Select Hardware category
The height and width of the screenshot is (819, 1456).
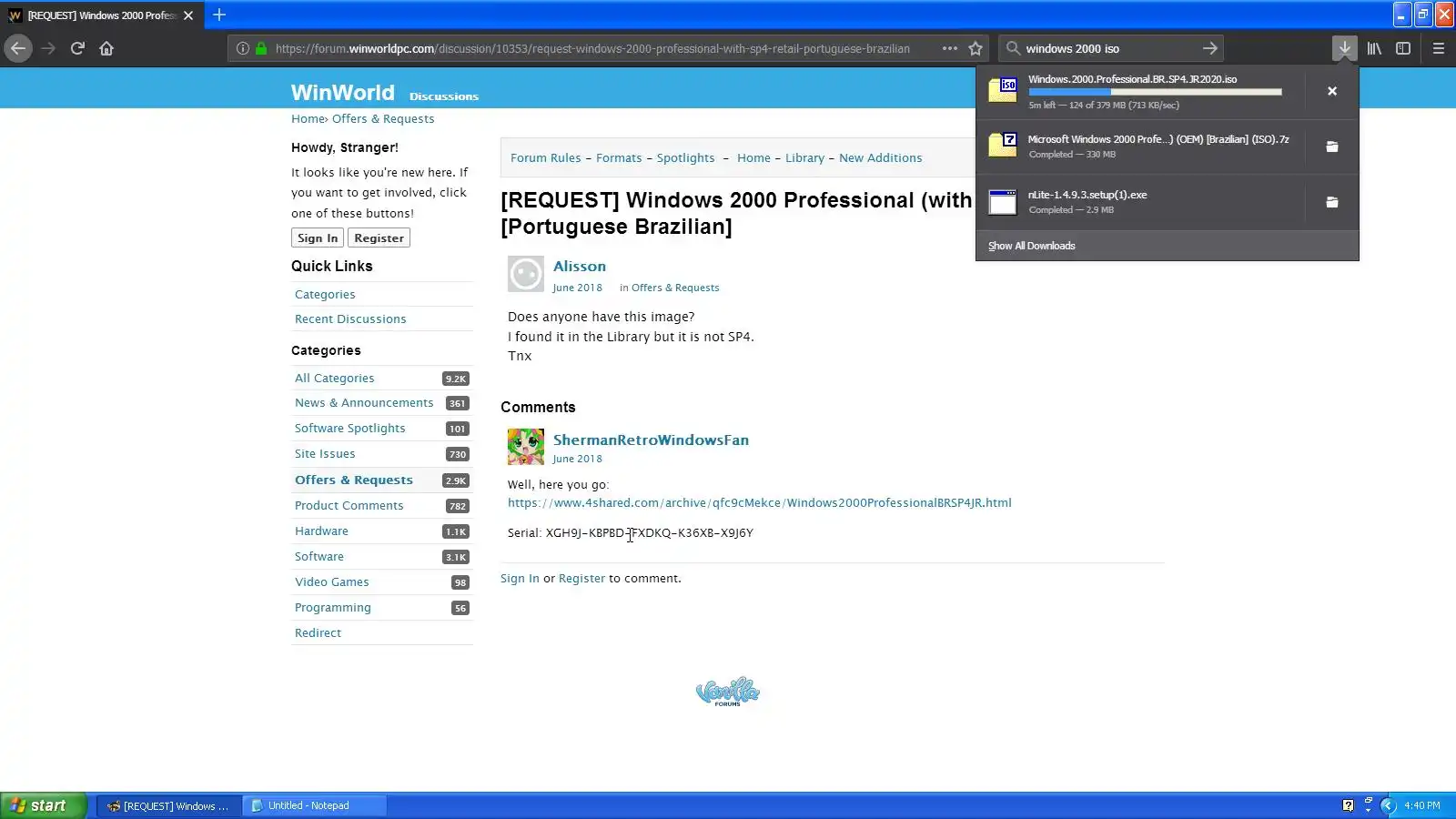coord(321,531)
